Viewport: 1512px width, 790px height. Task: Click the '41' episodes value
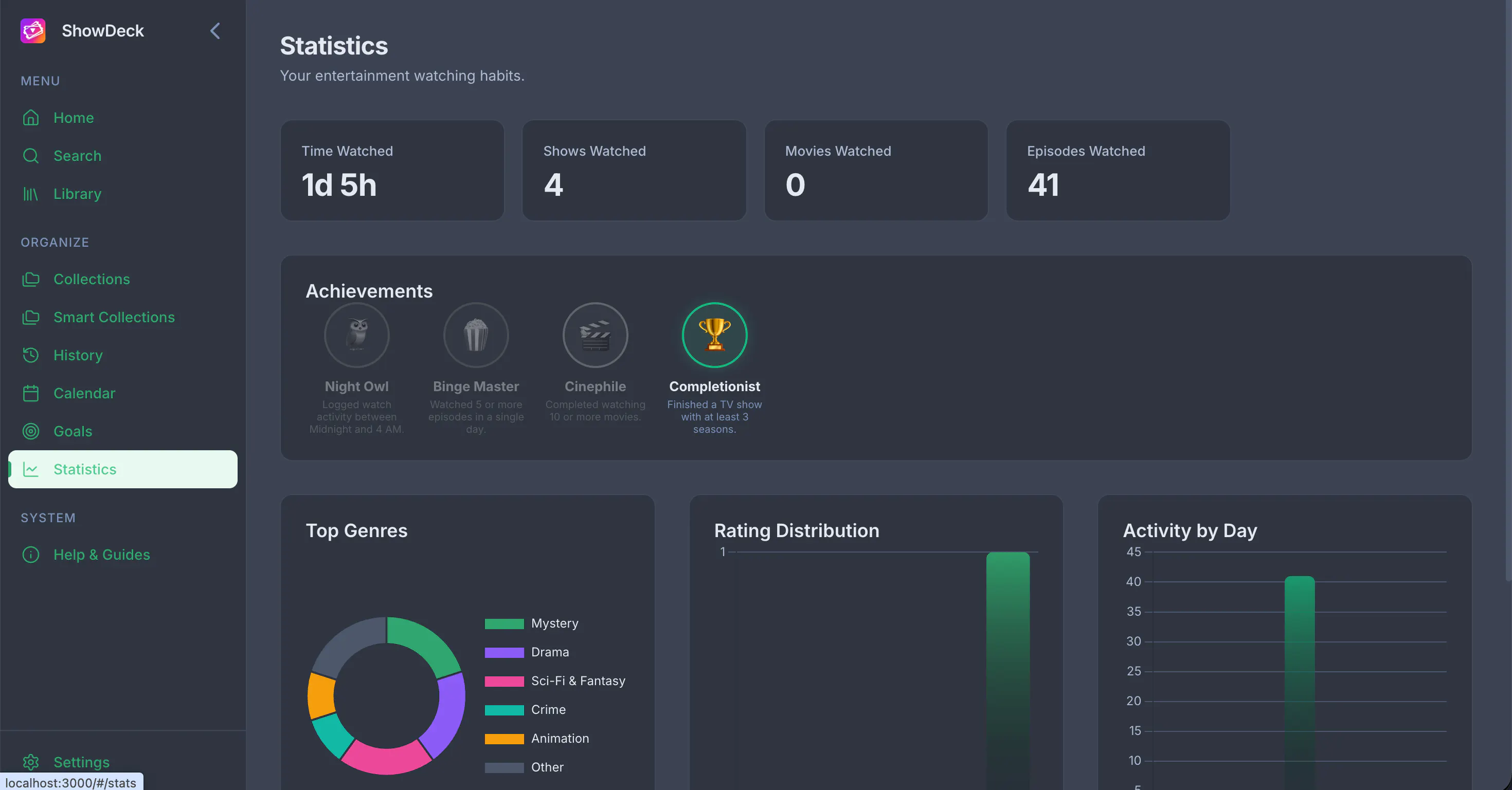click(x=1043, y=186)
